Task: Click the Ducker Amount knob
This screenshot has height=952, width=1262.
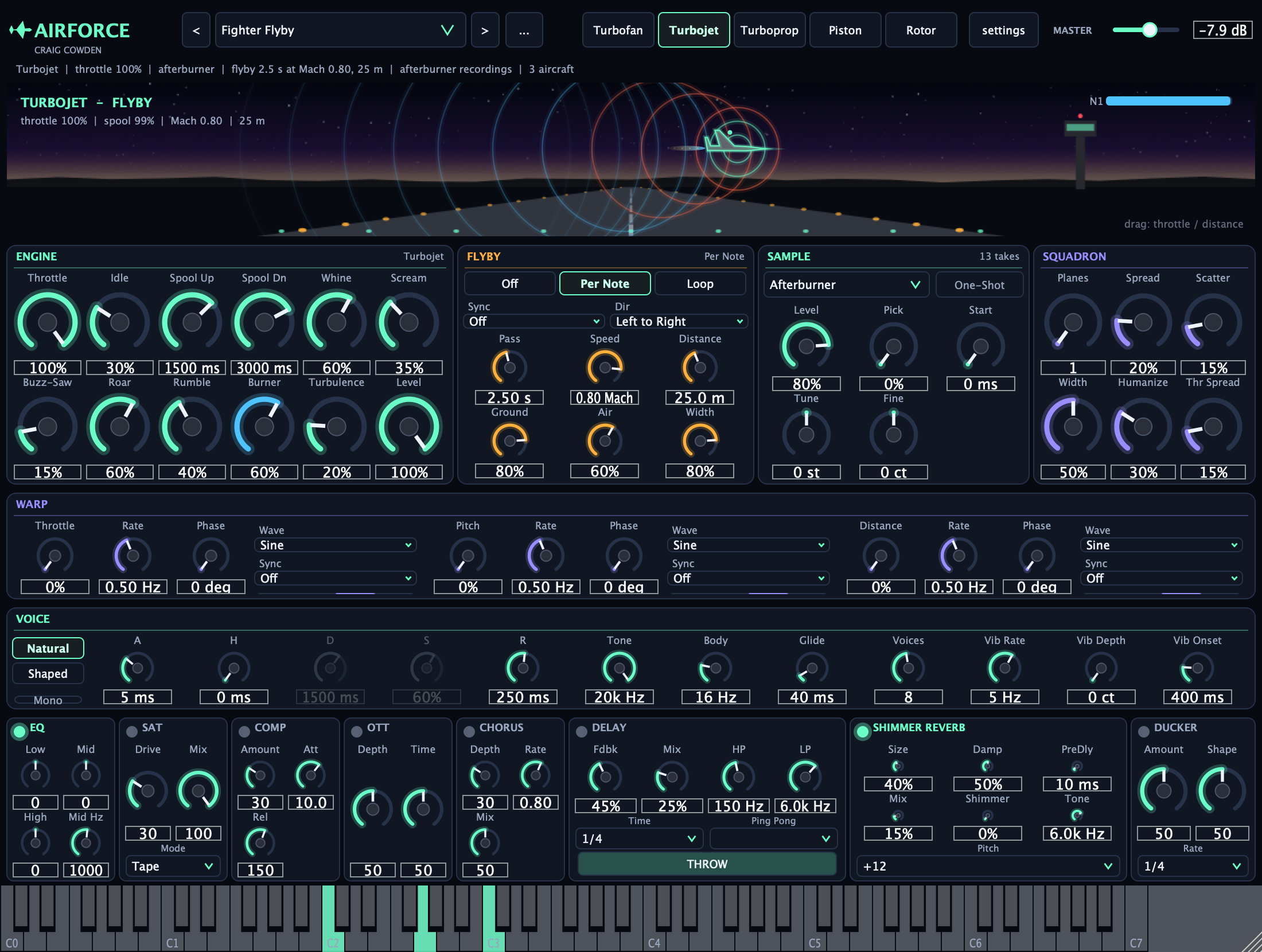Action: tap(1163, 791)
